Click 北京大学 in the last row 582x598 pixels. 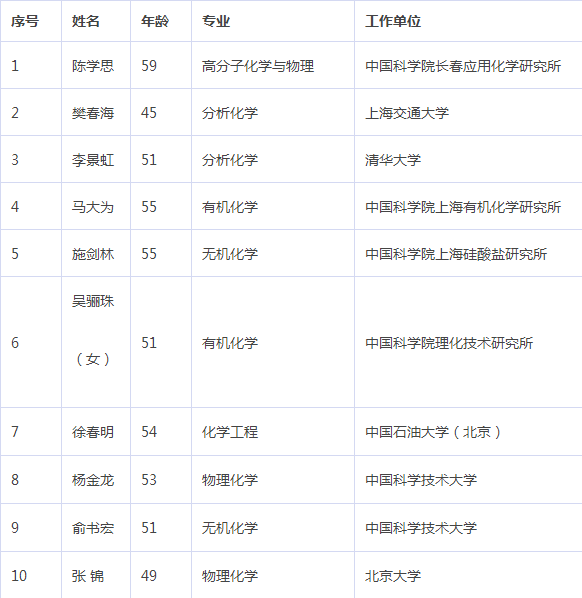coord(393,576)
